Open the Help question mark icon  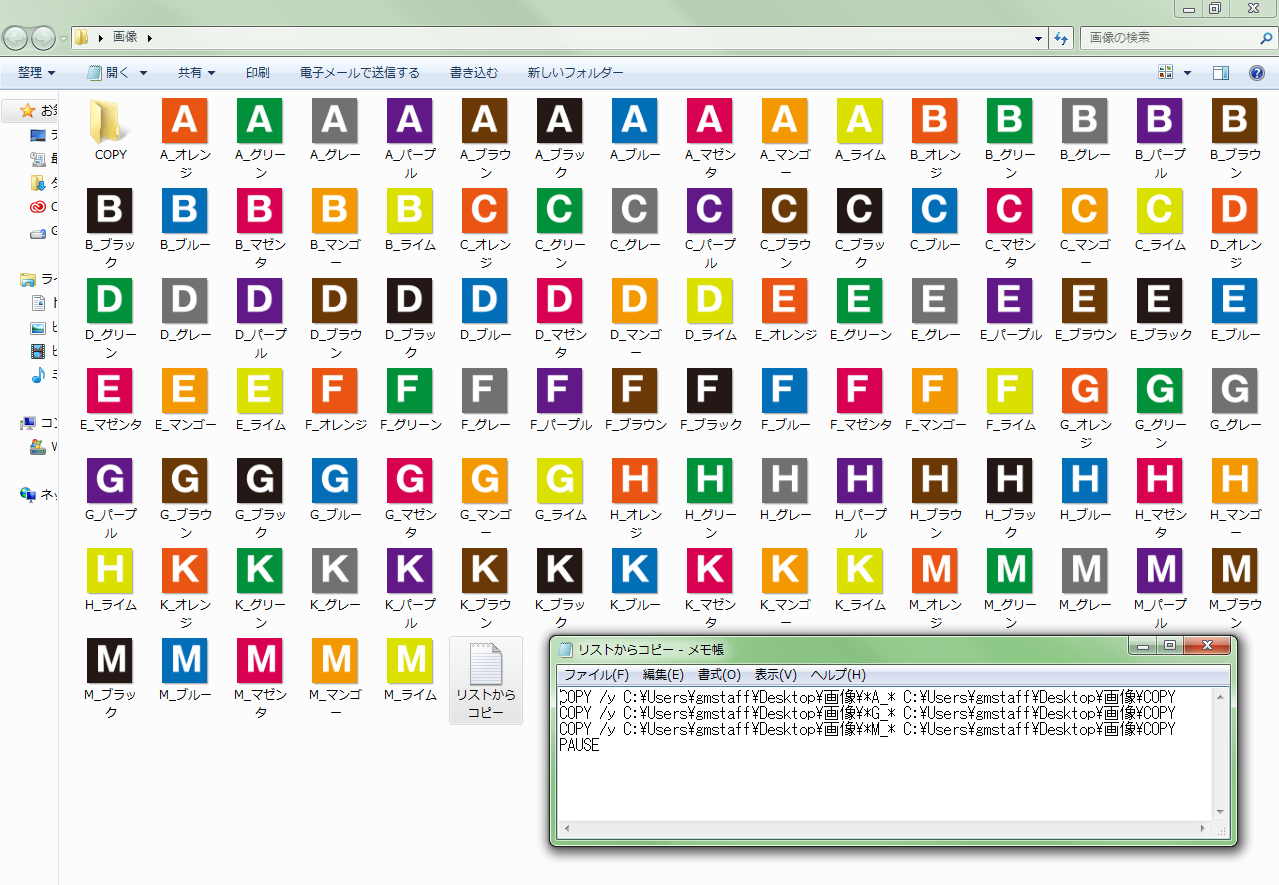(1256, 73)
